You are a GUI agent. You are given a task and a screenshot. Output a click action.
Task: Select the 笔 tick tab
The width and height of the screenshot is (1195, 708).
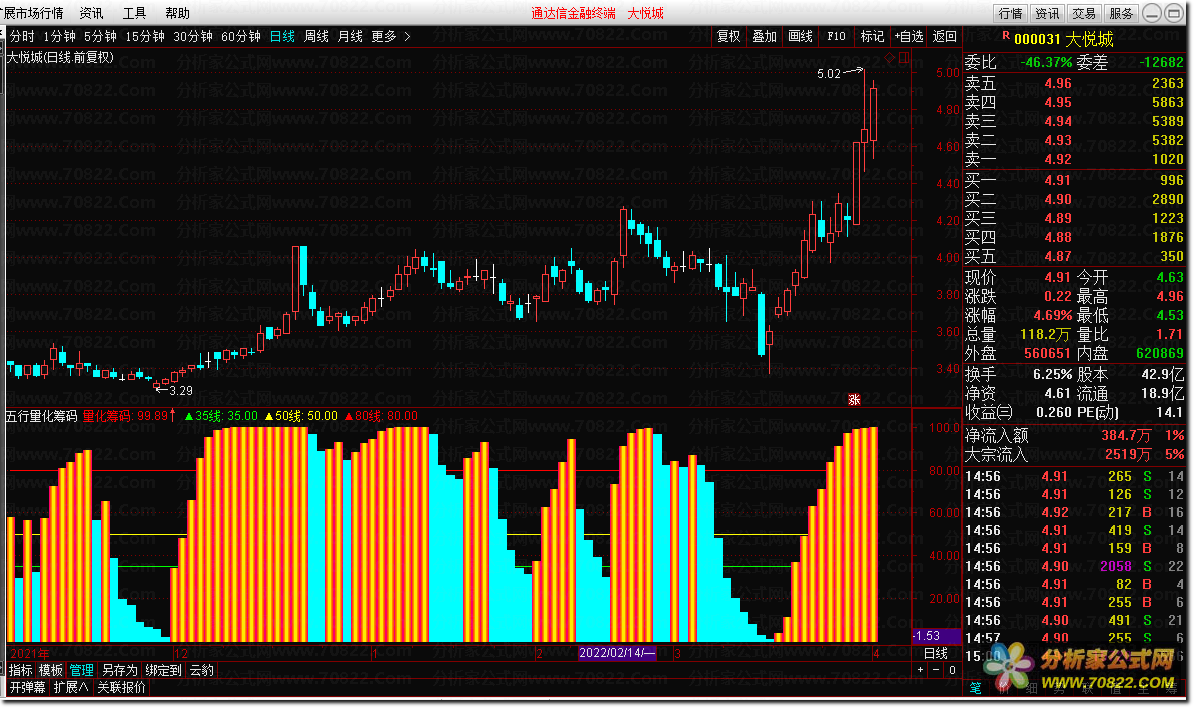tap(976, 689)
